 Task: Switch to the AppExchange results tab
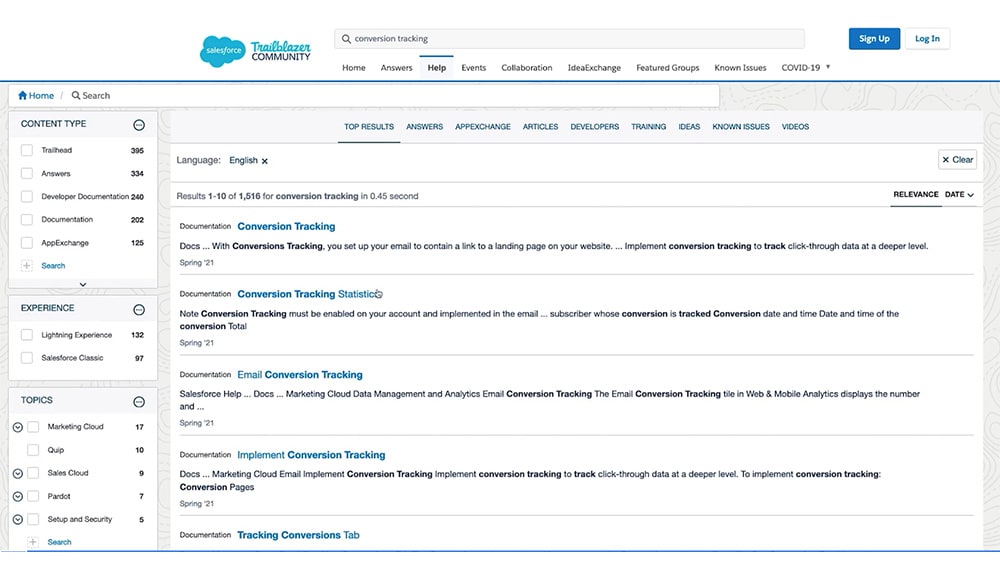[x=482, y=127]
